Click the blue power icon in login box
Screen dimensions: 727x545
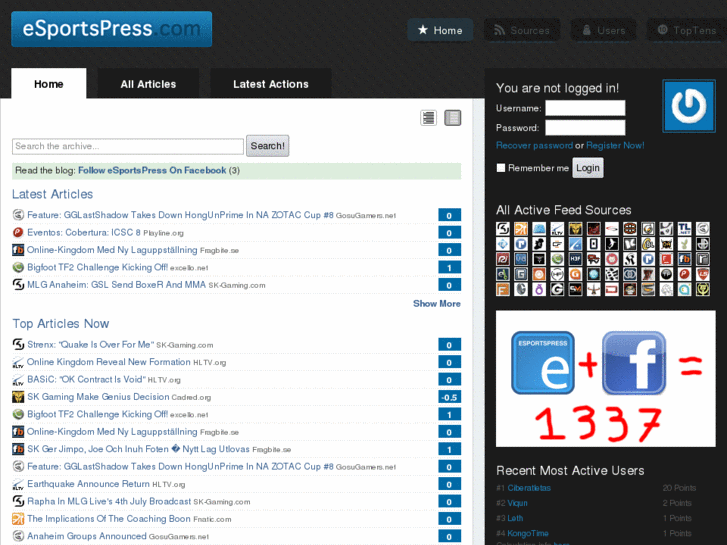click(x=689, y=106)
